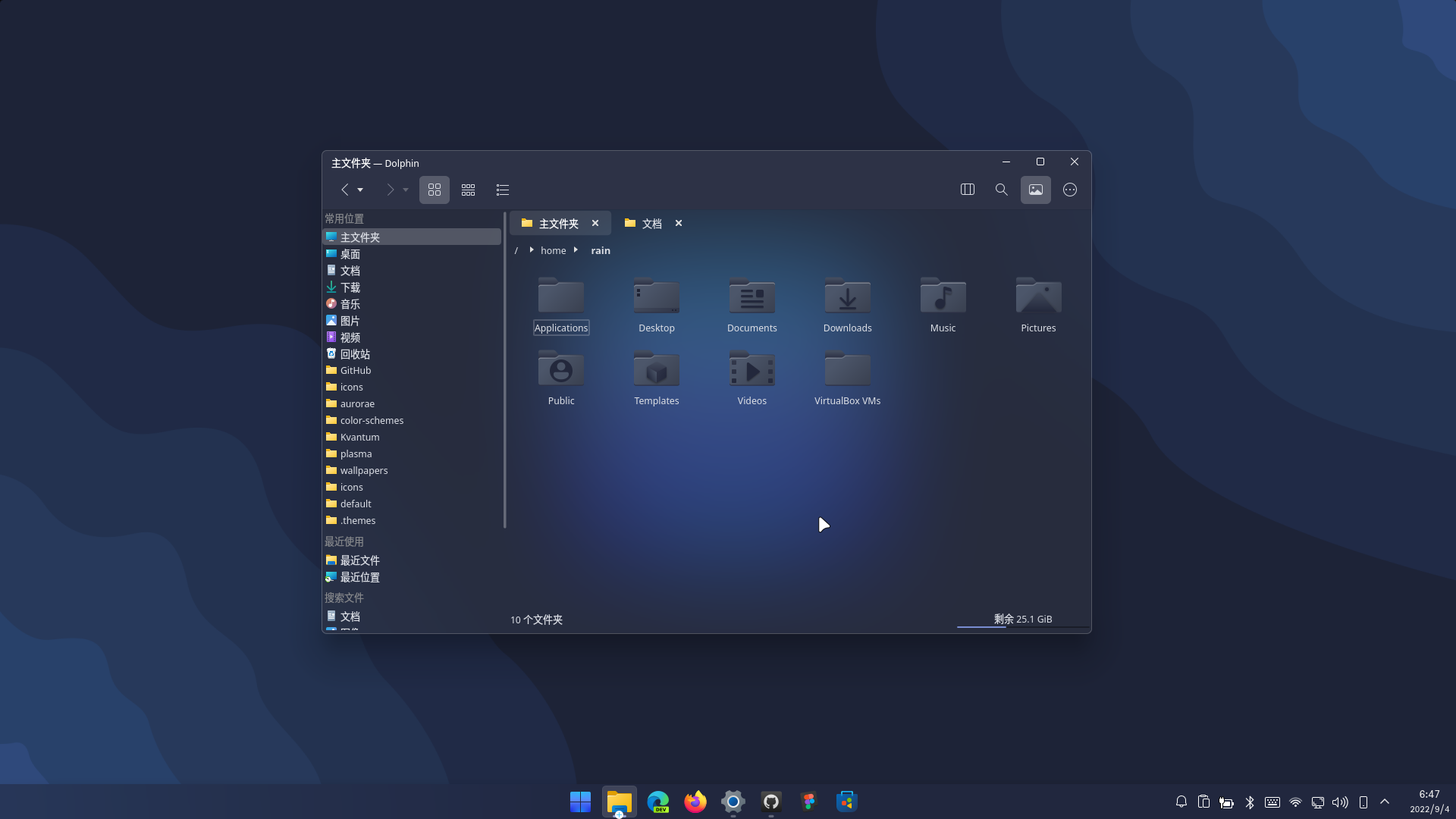
Task: Toggle Bluetooth from the system tray
Action: pos(1249,802)
